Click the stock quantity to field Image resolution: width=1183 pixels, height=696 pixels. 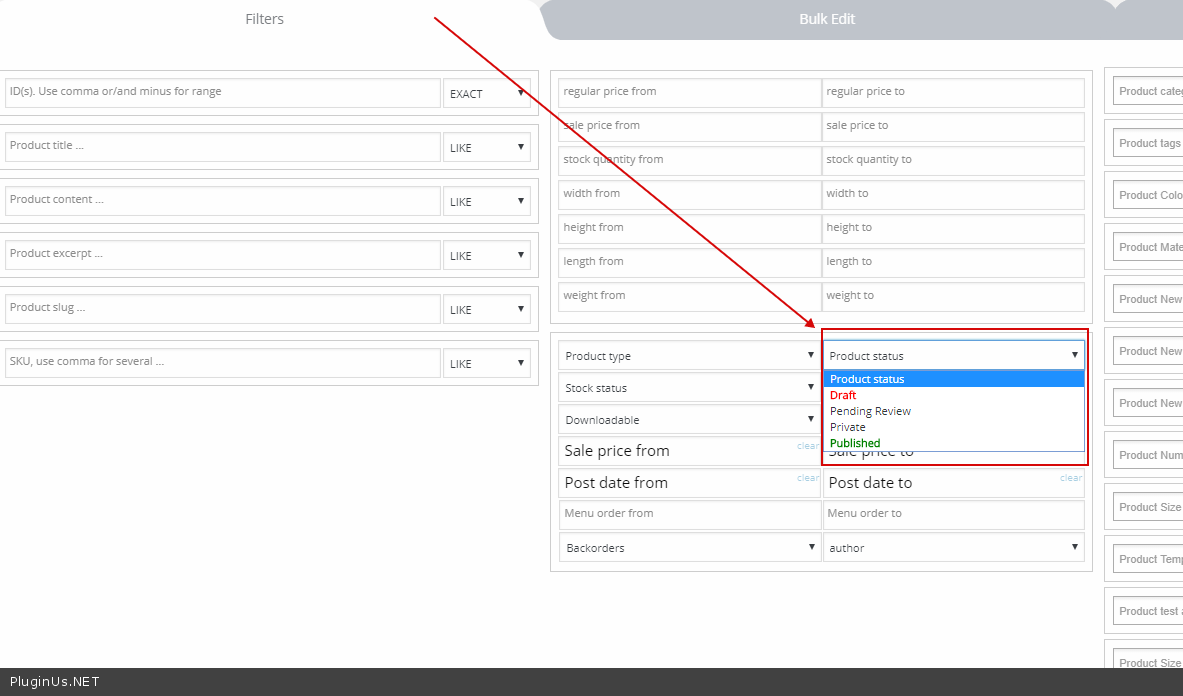953,160
